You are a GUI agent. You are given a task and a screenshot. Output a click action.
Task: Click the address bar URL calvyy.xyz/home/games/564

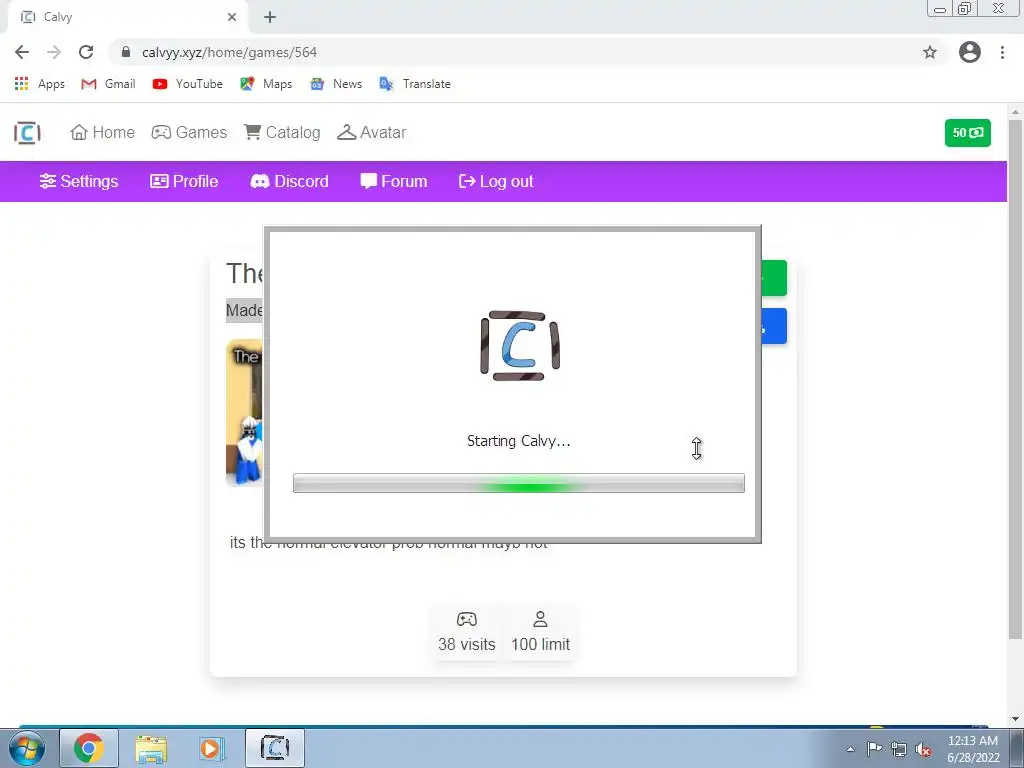[229, 52]
